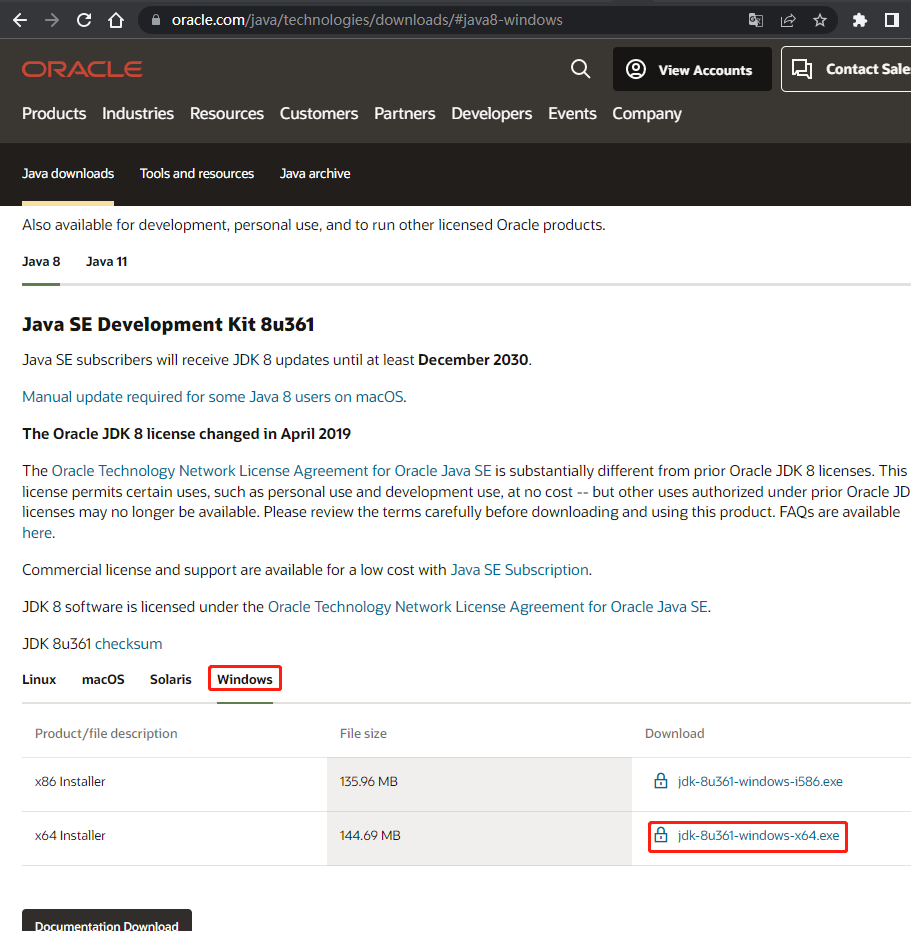Click the padlock site info icon
The height and width of the screenshot is (931, 911).
(x=156, y=20)
